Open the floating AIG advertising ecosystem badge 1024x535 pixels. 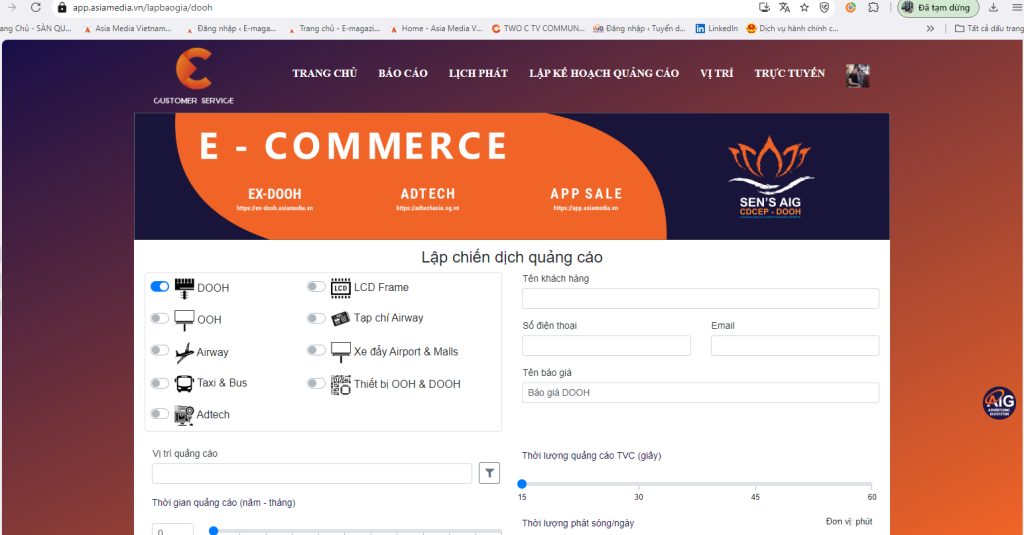998,403
